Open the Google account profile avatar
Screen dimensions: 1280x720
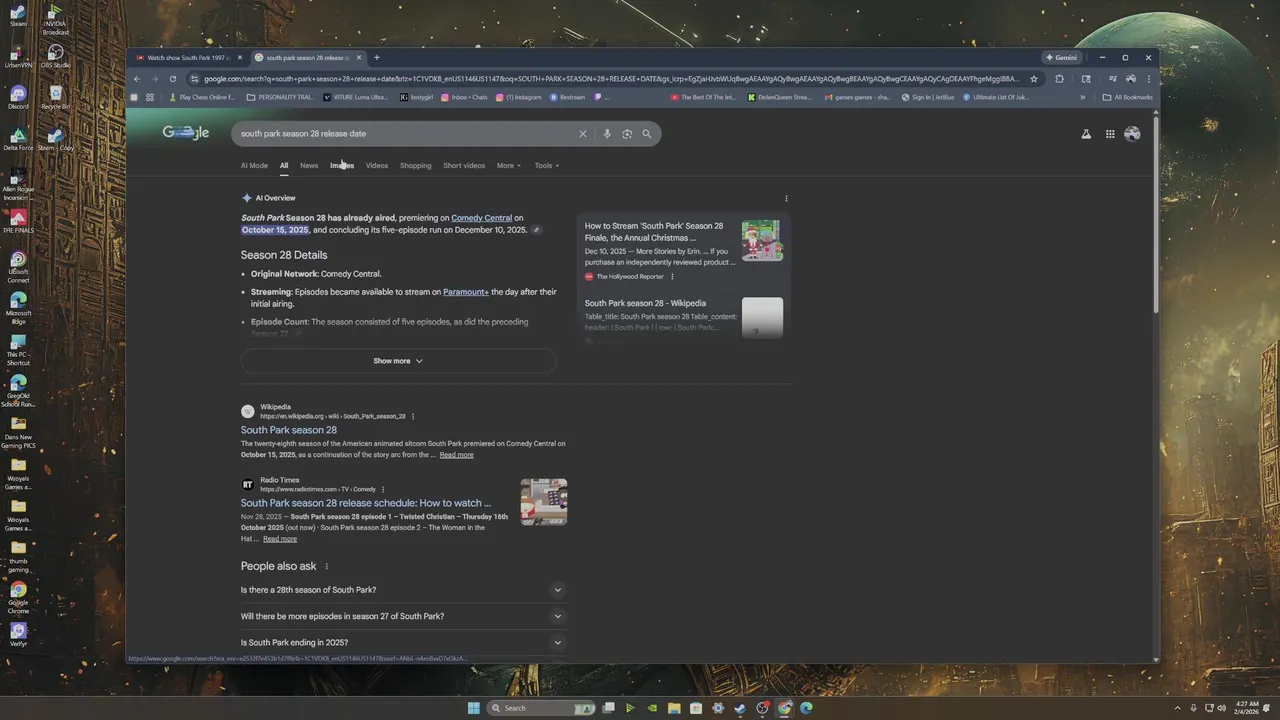pos(1132,134)
